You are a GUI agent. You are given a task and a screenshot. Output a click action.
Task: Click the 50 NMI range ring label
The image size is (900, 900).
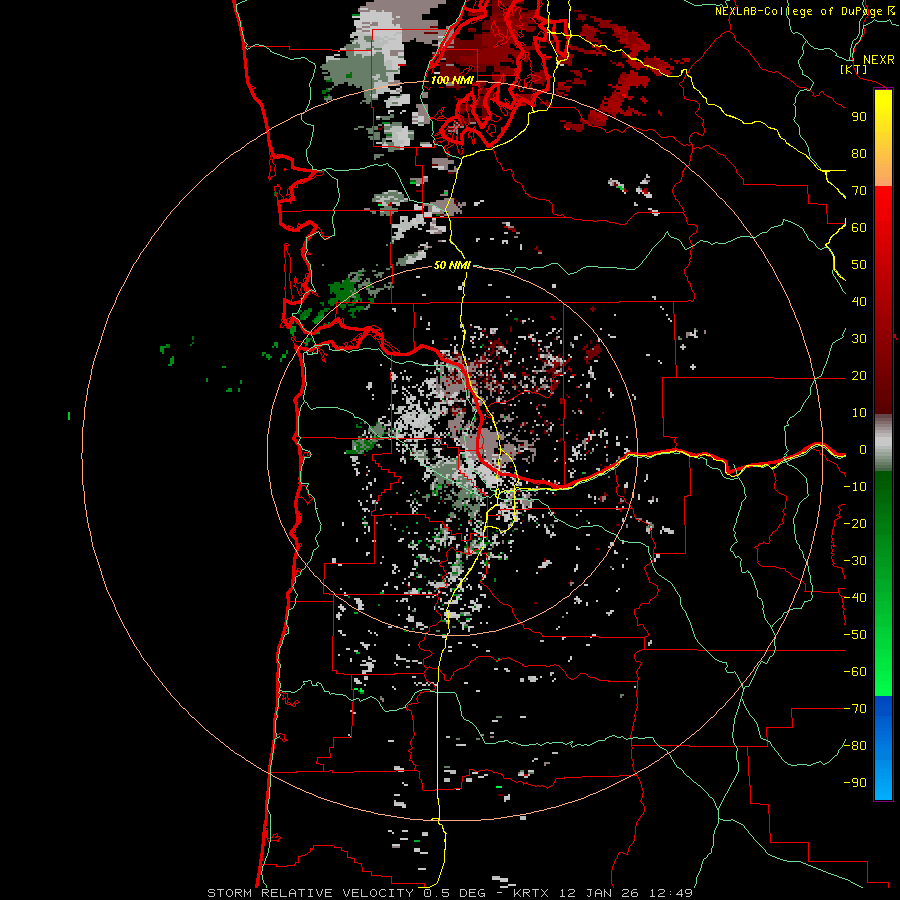(452, 265)
